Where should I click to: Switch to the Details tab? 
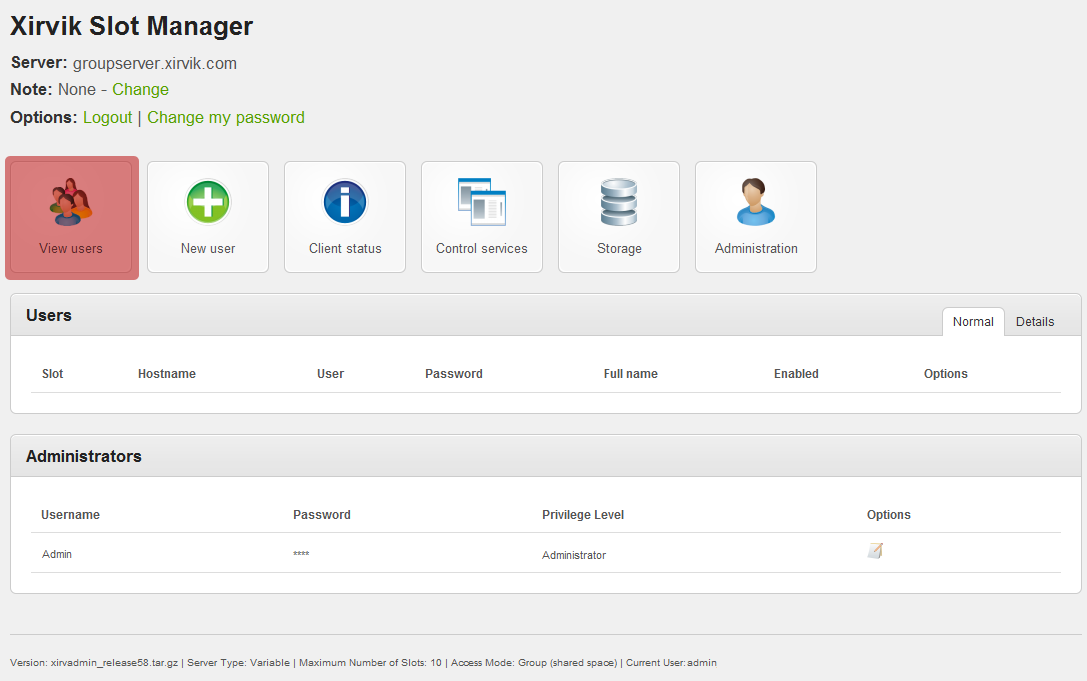[x=1035, y=322]
